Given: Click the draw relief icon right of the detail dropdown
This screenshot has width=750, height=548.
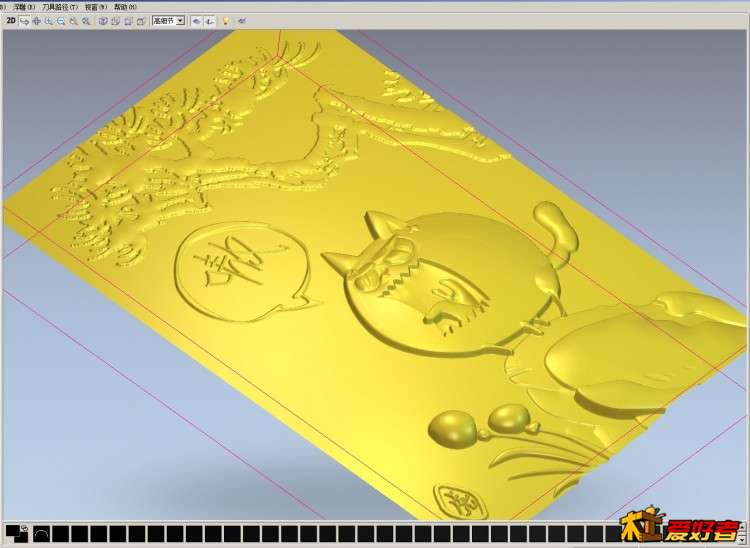Looking at the screenshot, I should coord(197,21).
